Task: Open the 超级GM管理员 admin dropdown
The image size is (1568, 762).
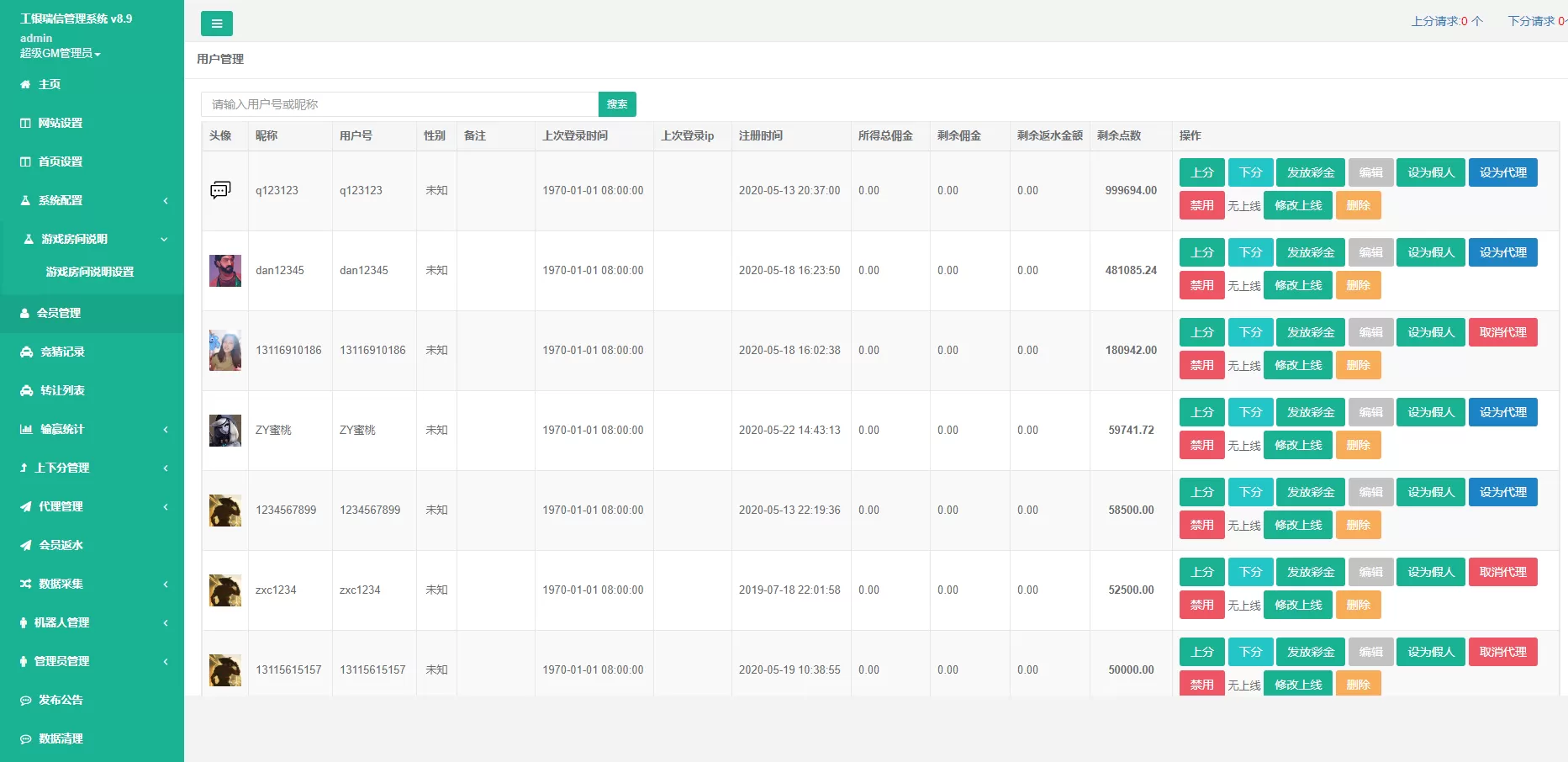Action: pos(60,53)
